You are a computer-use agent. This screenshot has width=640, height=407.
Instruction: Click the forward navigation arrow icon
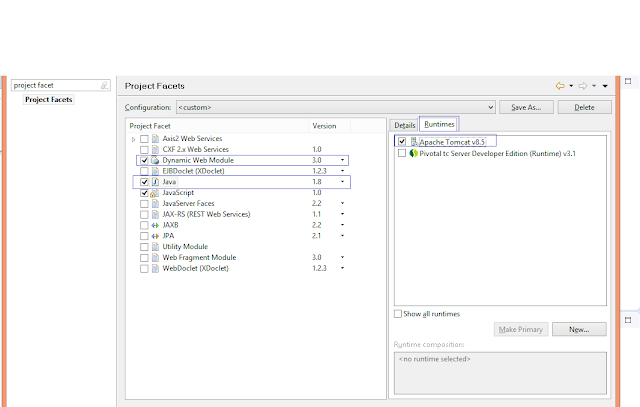click(583, 86)
